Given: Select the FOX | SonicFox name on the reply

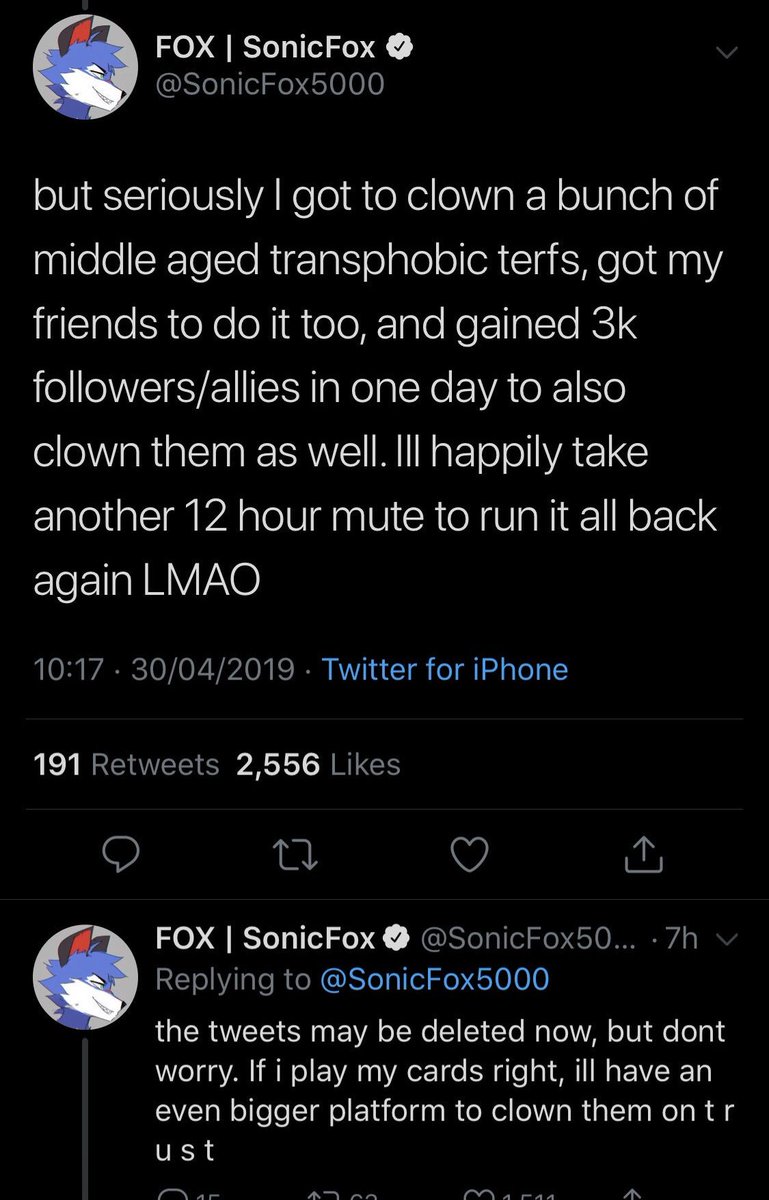Looking at the screenshot, I should (x=266, y=939).
